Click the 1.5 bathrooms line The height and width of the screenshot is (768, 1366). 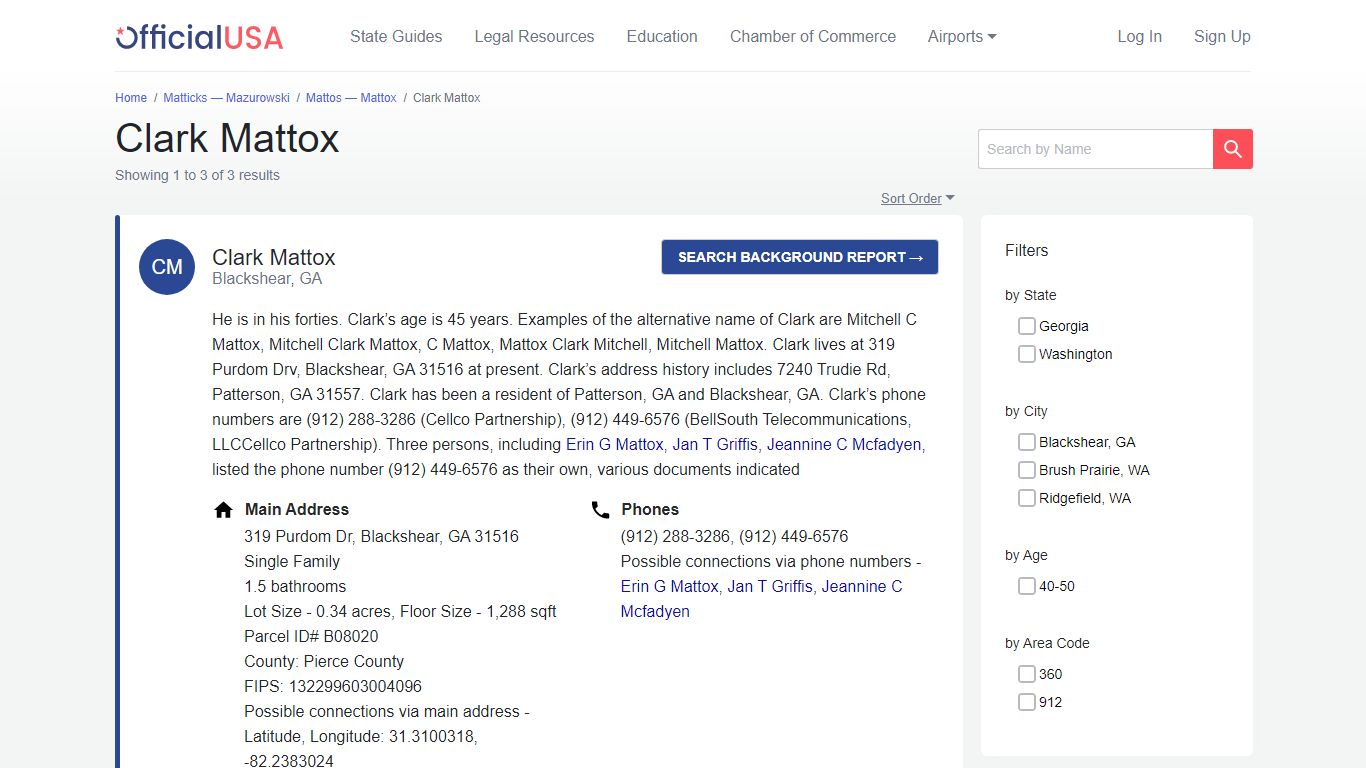pyautogui.click(x=295, y=587)
